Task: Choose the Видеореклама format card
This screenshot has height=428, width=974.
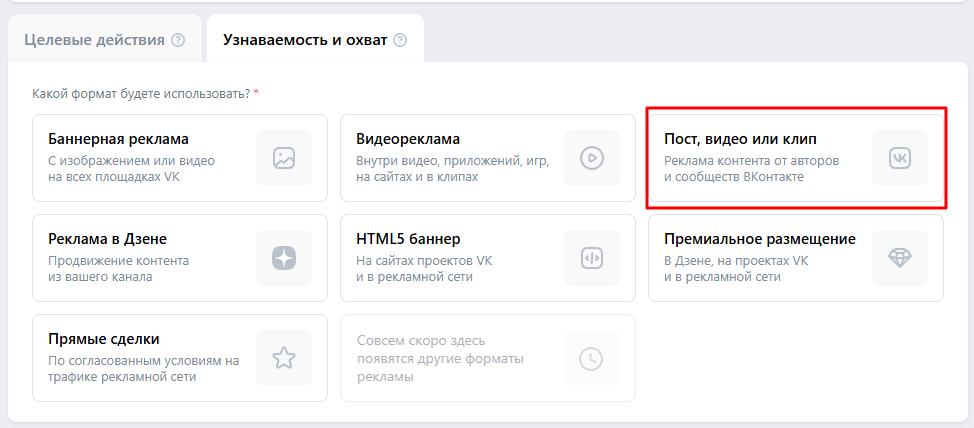Action: [488, 158]
